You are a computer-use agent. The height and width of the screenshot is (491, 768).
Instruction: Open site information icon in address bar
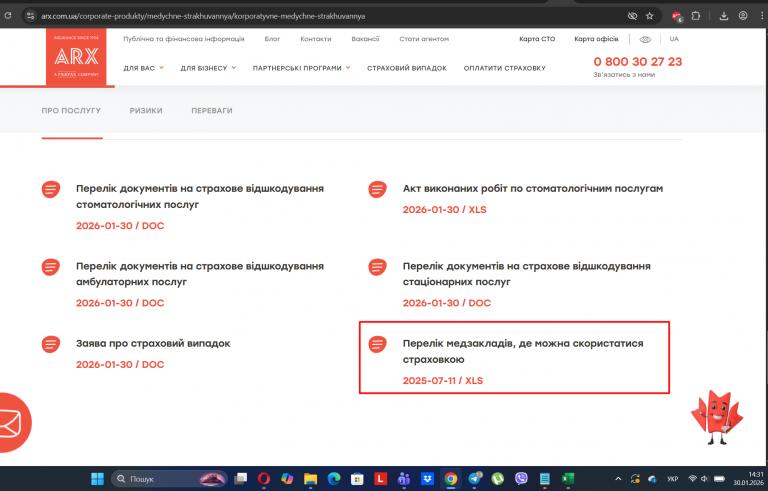30,16
